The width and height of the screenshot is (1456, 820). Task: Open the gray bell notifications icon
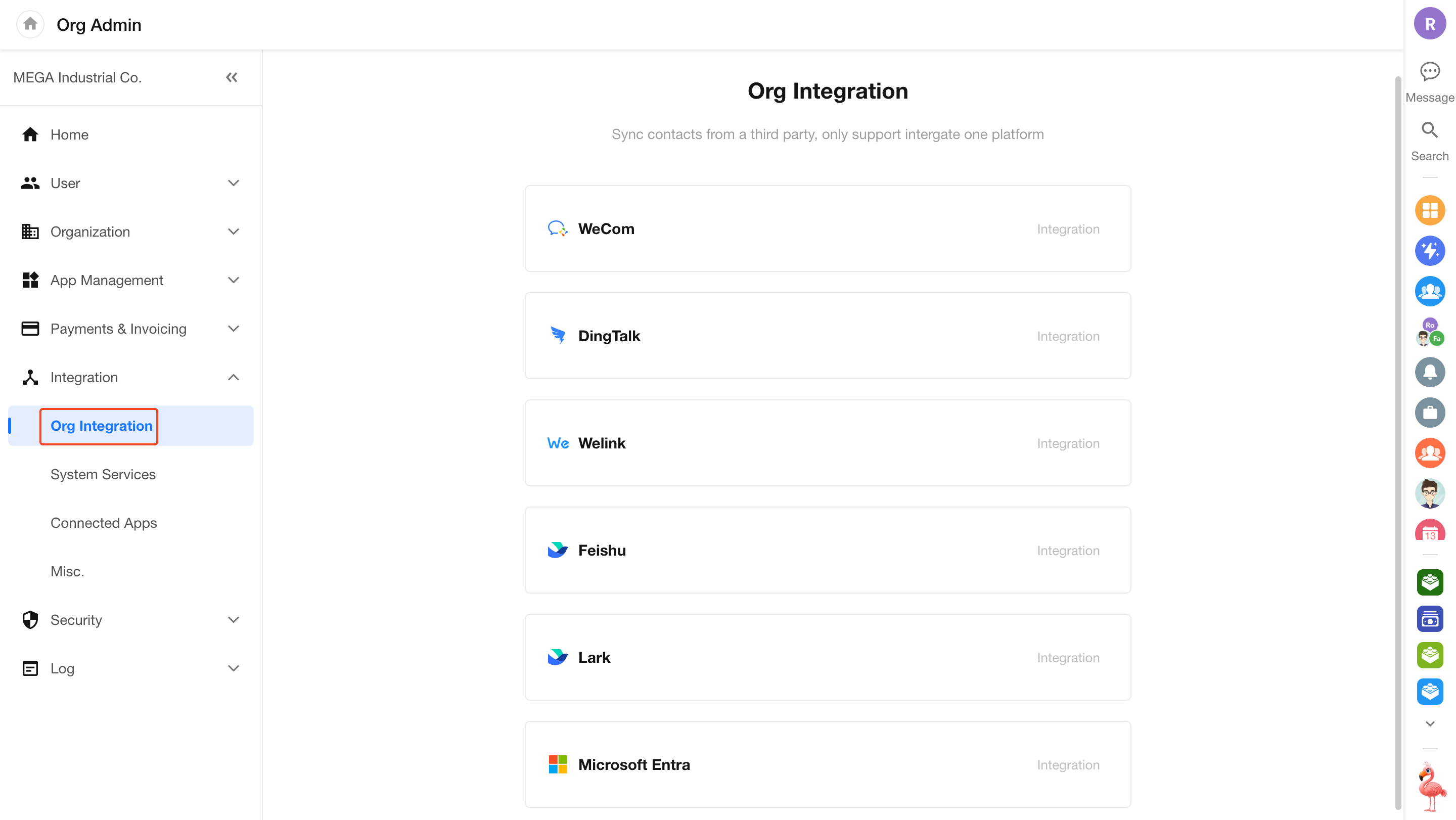(1429, 372)
